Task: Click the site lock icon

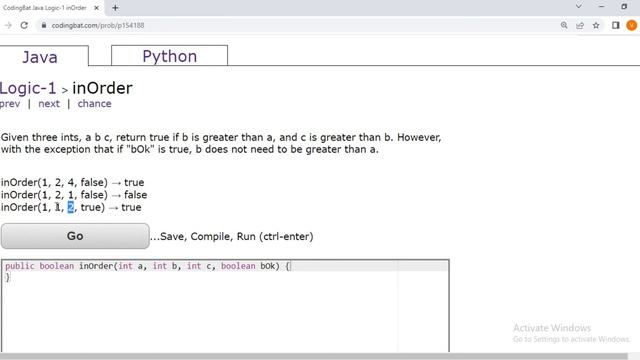Action: pyautogui.click(x=44, y=25)
